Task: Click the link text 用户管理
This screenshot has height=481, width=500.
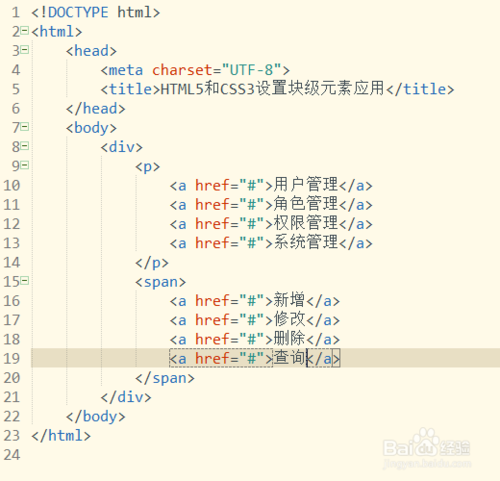Action: click(x=306, y=185)
